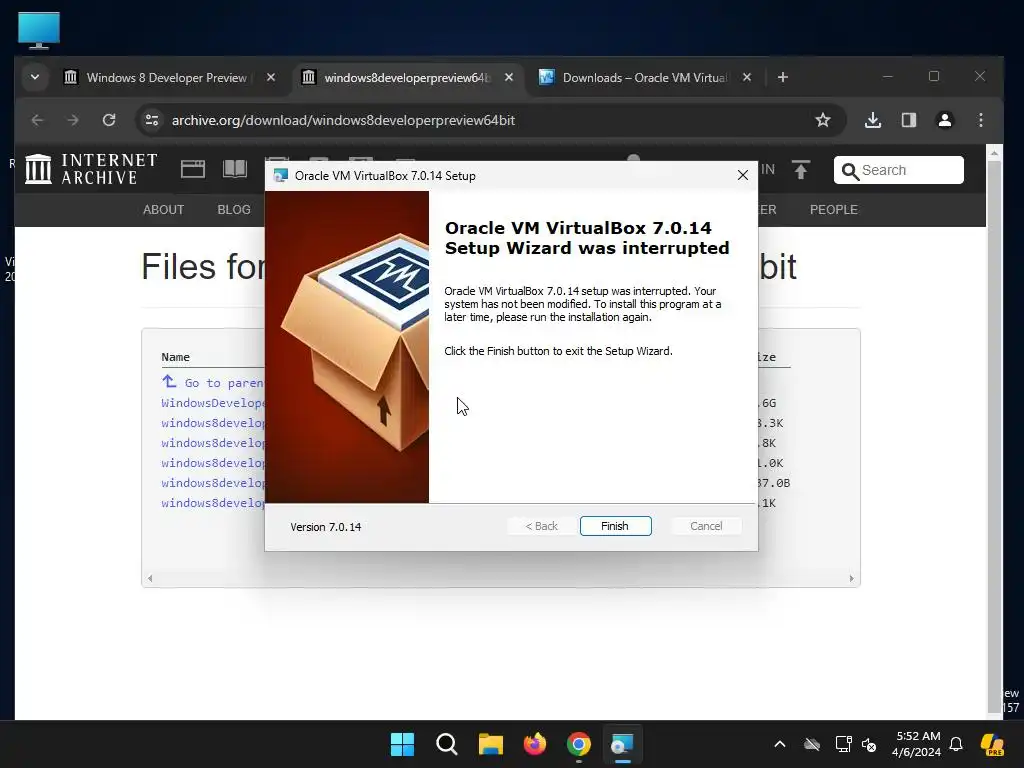This screenshot has height=768, width=1024.
Task: Reload the archive.org page
Action: click(x=109, y=120)
